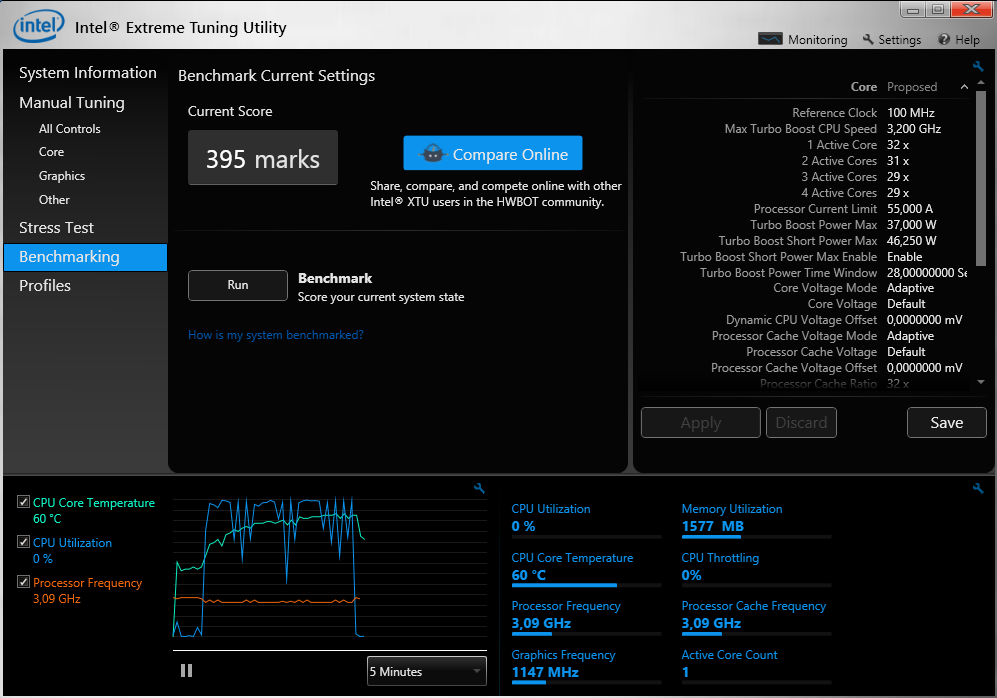Click Processor Current Limit '55,000 A'

click(x=910, y=209)
